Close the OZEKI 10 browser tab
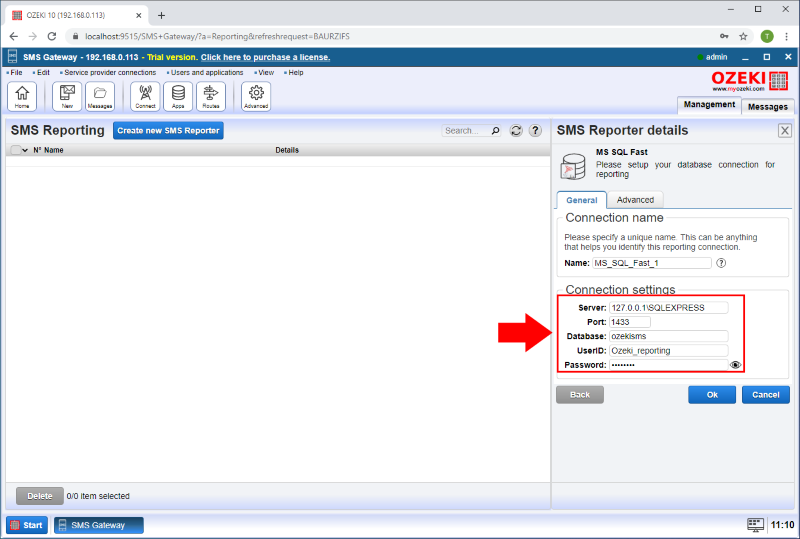The height and width of the screenshot is (539, 800). [x=139, y=15]
